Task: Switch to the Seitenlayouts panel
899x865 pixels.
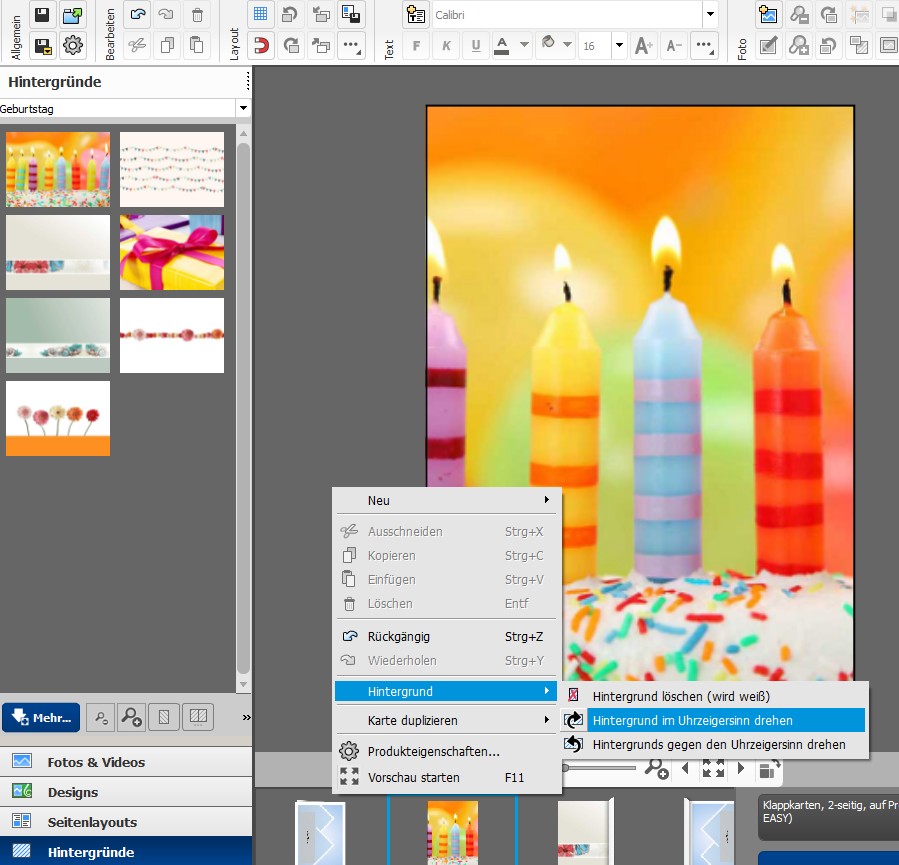Action: 92,822
